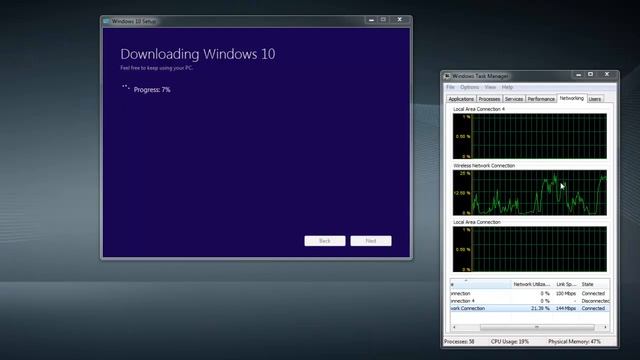Click the left scroll arrow in adapter list
The width and height of the screenshot is (640, 360).
454,327
